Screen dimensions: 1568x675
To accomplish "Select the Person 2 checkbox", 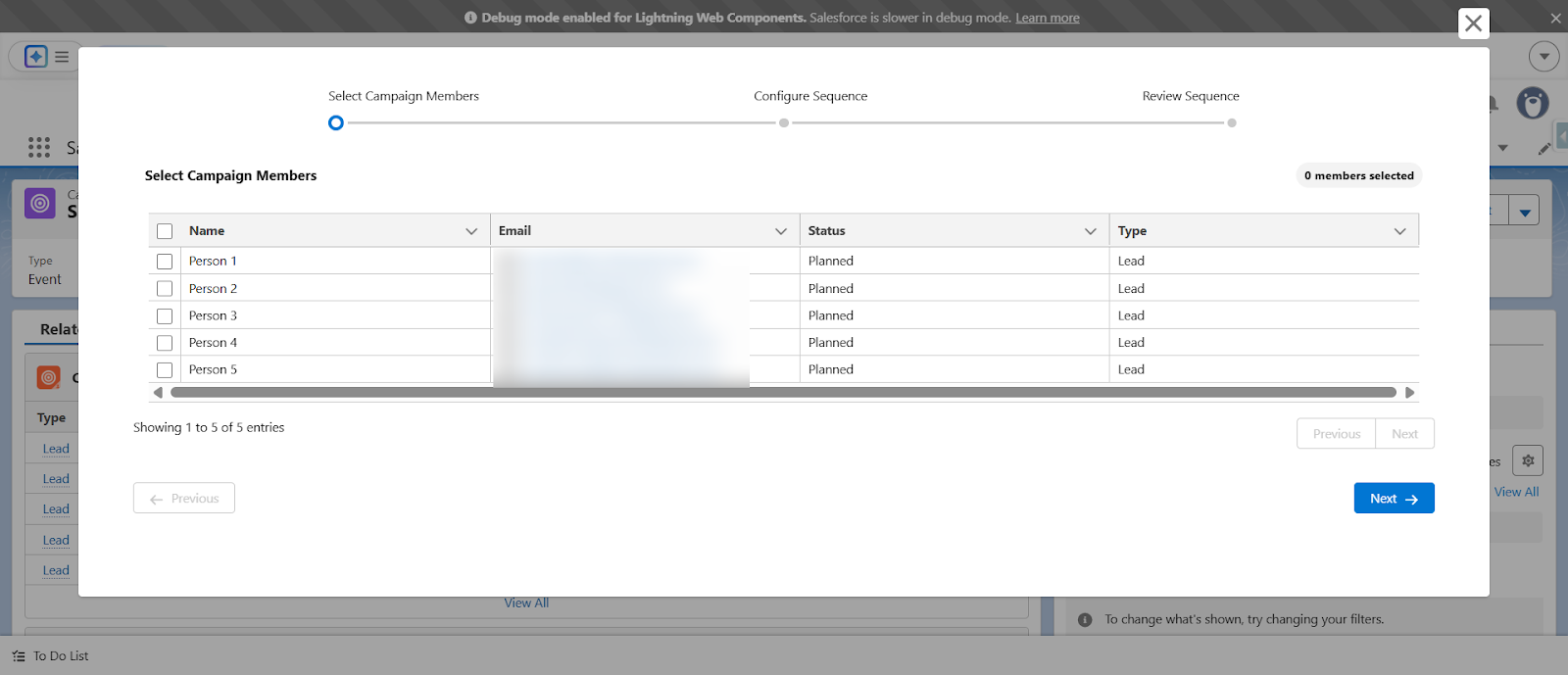I will coord(165,289).
